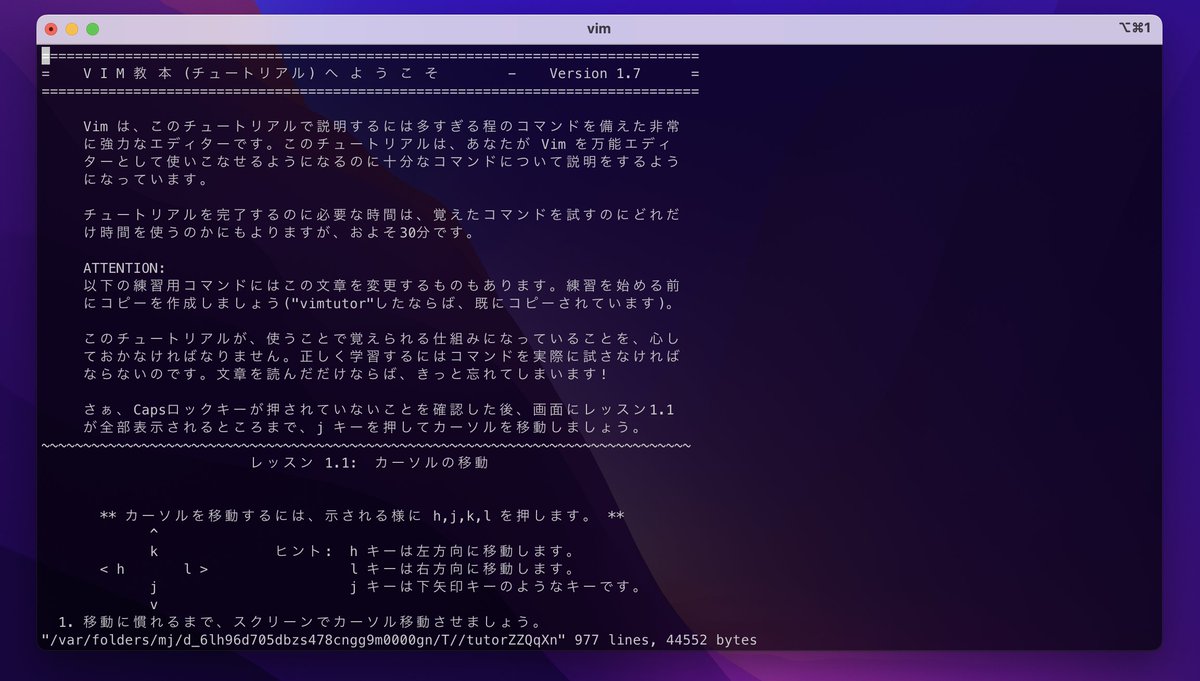Click the line starting '以下の練習用コマンド'

pyautogui.click(x=384, y=286)
